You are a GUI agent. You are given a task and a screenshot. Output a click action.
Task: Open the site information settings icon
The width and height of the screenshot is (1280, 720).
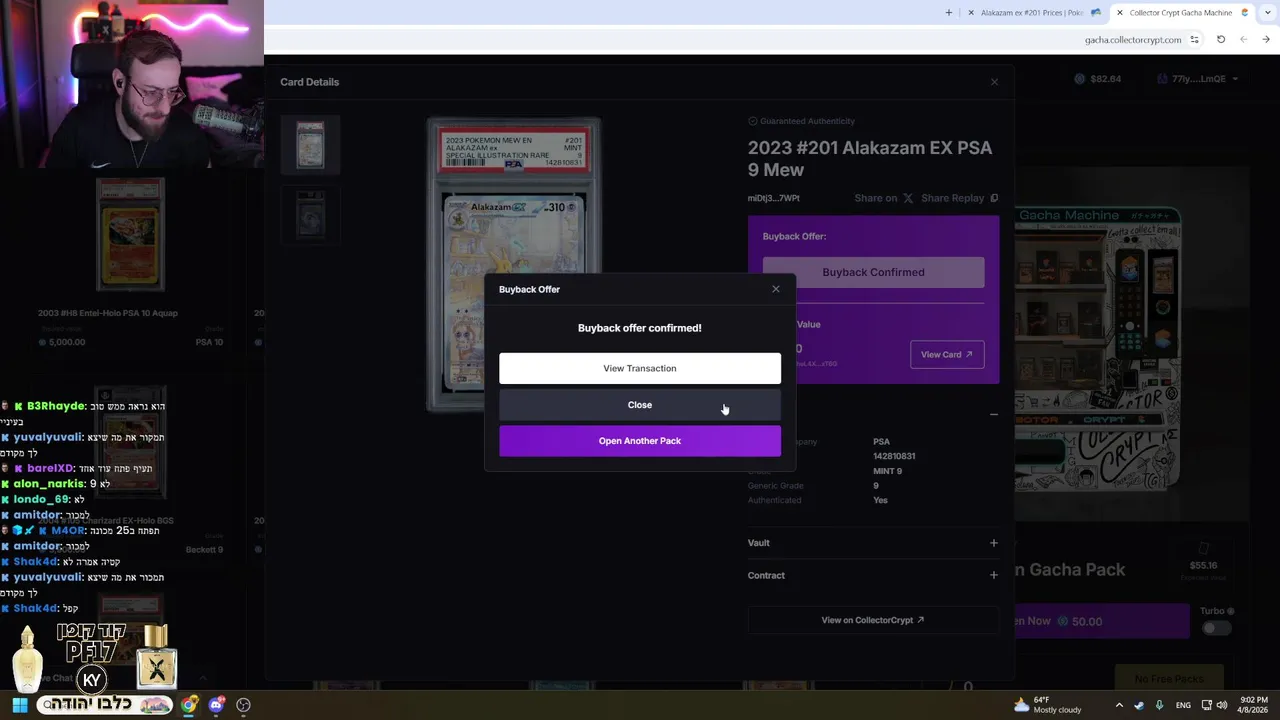pos(1195,40)
